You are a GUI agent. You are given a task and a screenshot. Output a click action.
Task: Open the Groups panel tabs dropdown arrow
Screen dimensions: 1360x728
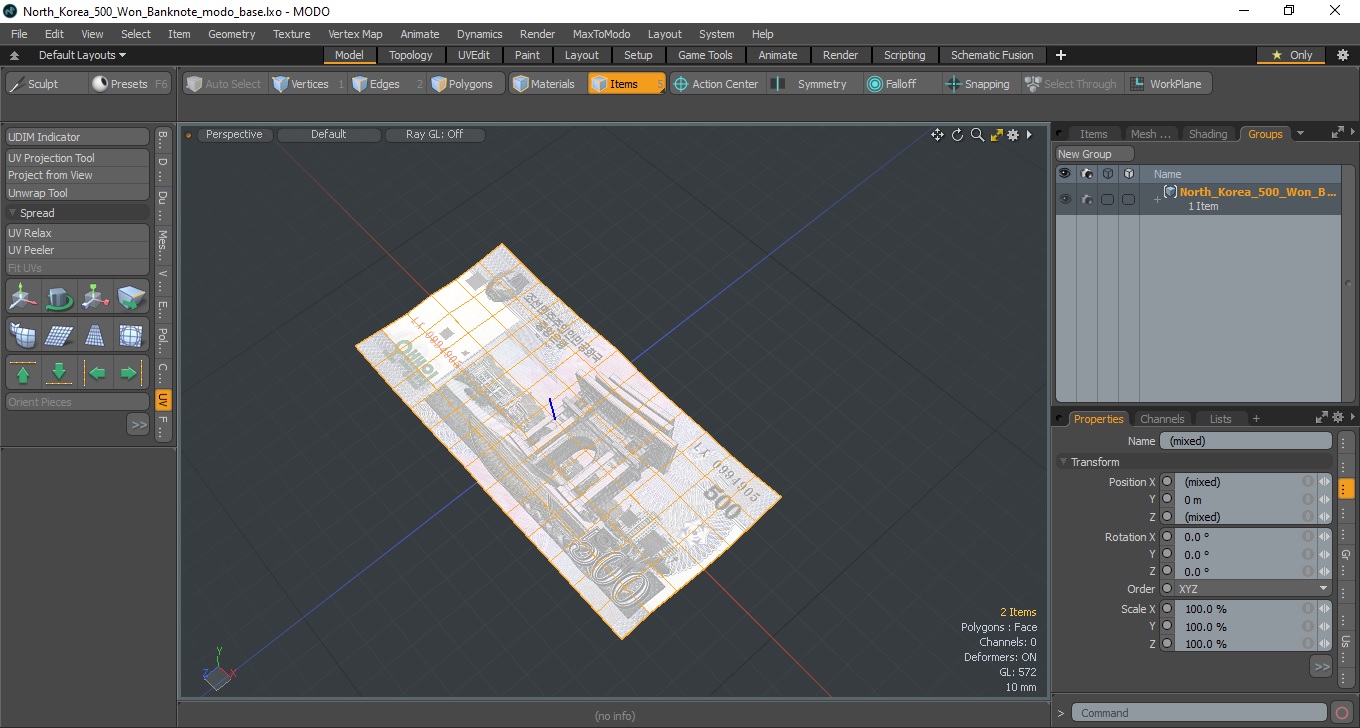coord(1300,134)
